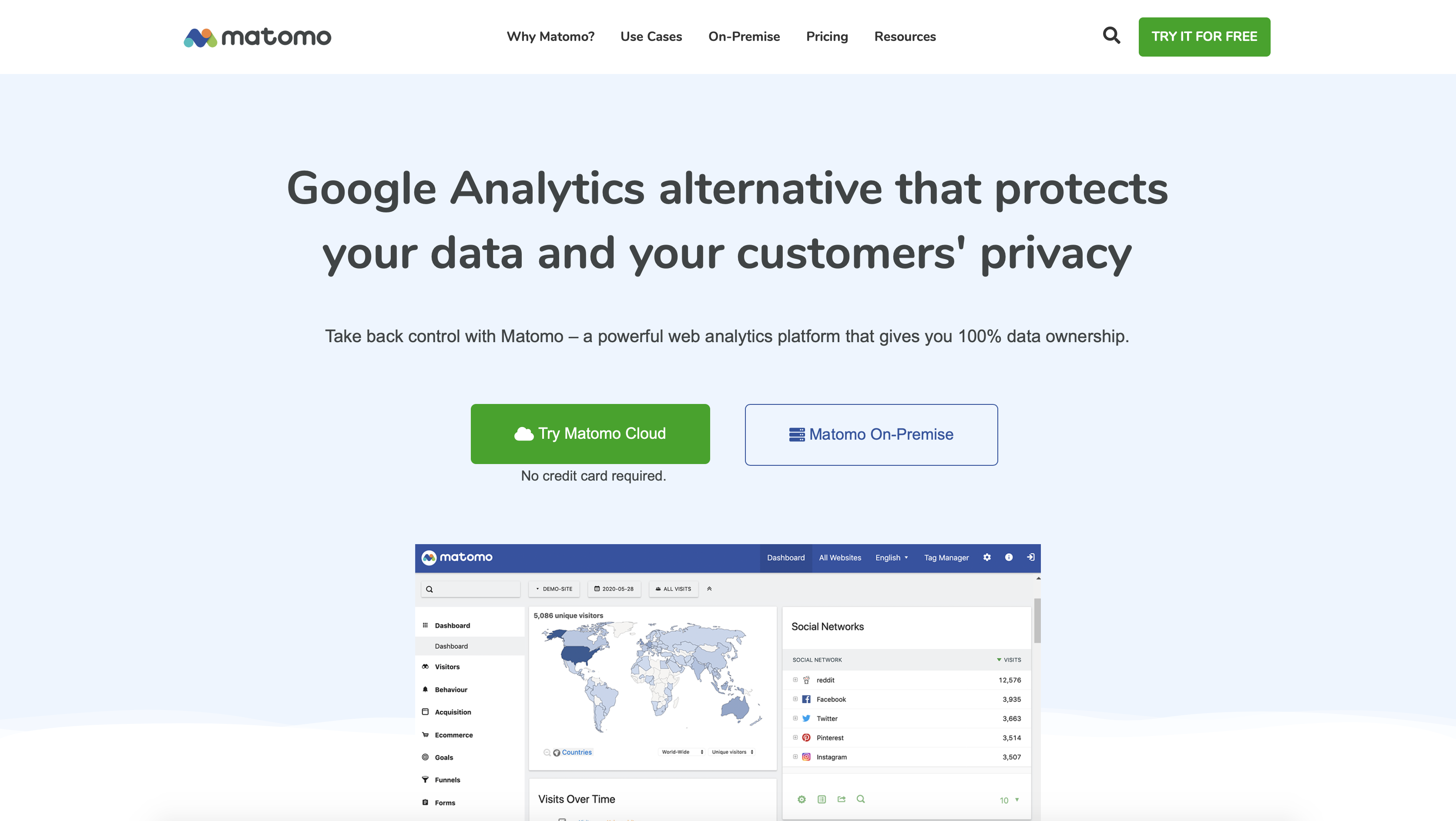Click the sign-in arrow icon in dashboard bar
Viewport: 1456px width, 821px height.
(1030, 557)
